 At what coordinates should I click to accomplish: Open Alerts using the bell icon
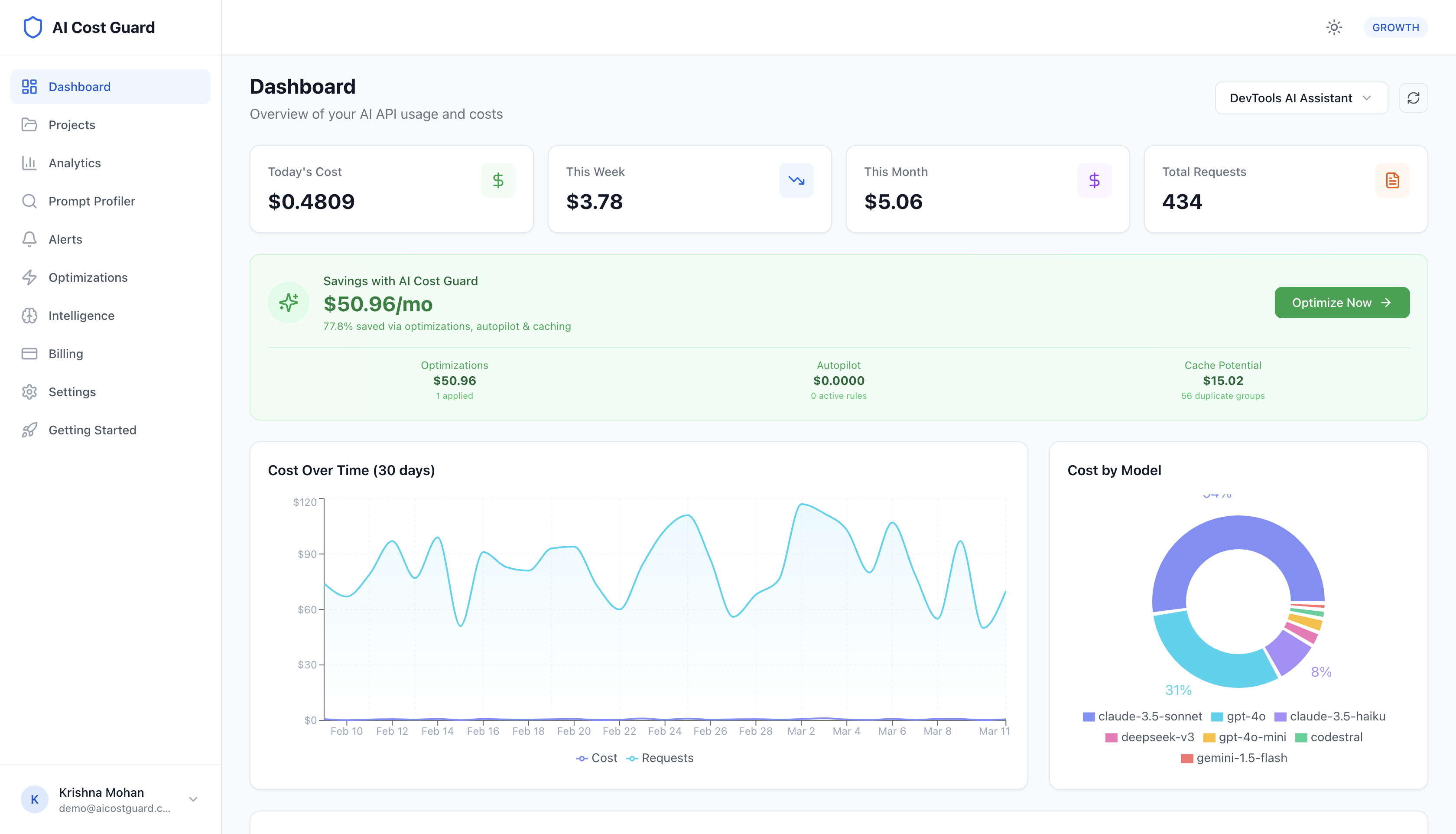coord(30,239)
